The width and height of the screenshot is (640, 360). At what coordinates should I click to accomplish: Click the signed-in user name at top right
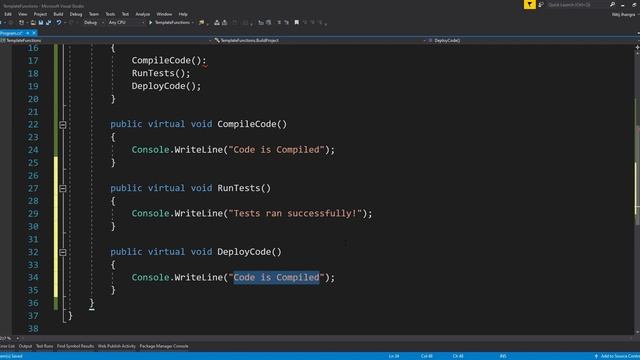click(623, 15)
